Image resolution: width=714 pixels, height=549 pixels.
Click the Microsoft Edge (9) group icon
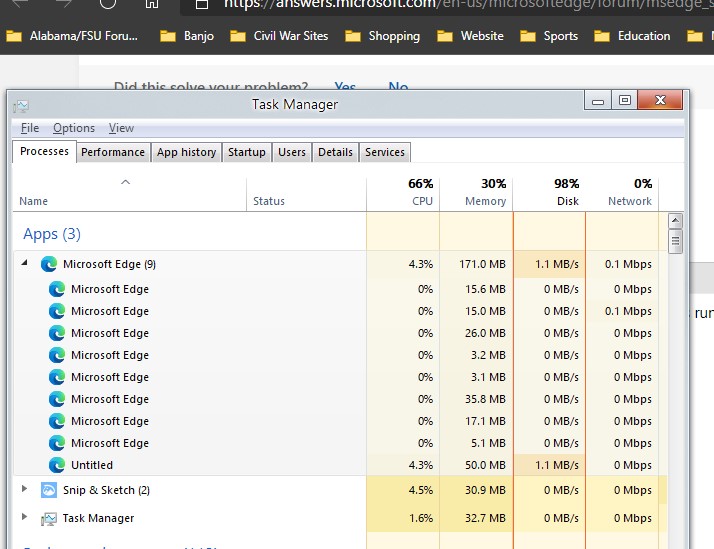(49, 264)
